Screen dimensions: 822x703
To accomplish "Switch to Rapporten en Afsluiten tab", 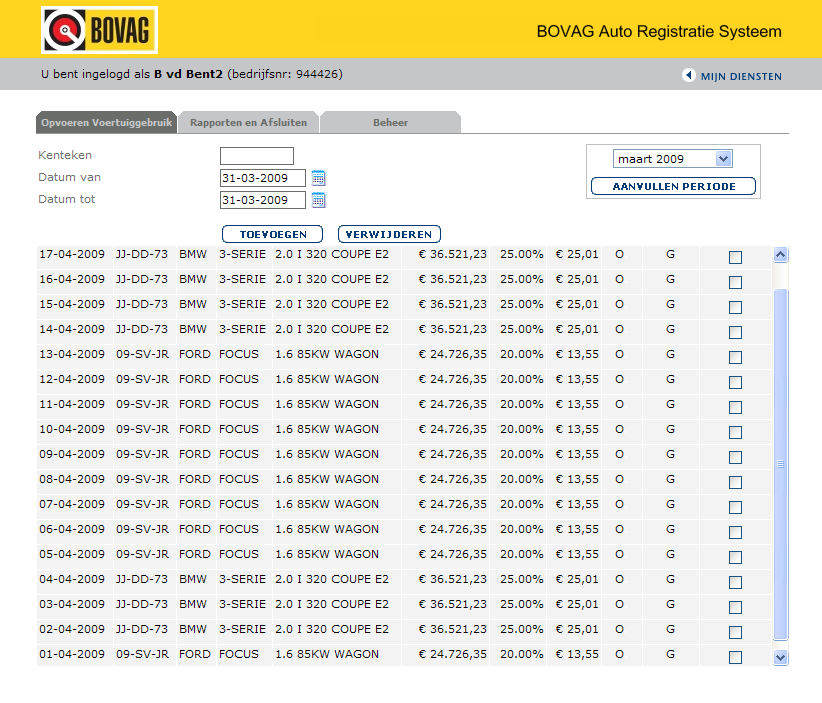I will pyautogui.click(x=248, y=123).
